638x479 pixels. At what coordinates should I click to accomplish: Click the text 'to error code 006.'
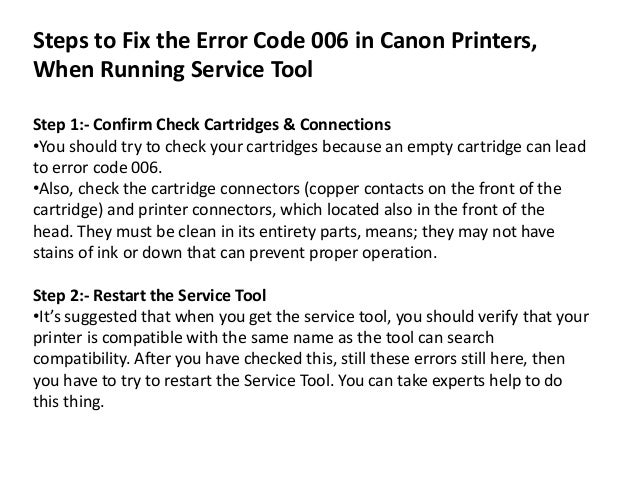tap(97, 168)
